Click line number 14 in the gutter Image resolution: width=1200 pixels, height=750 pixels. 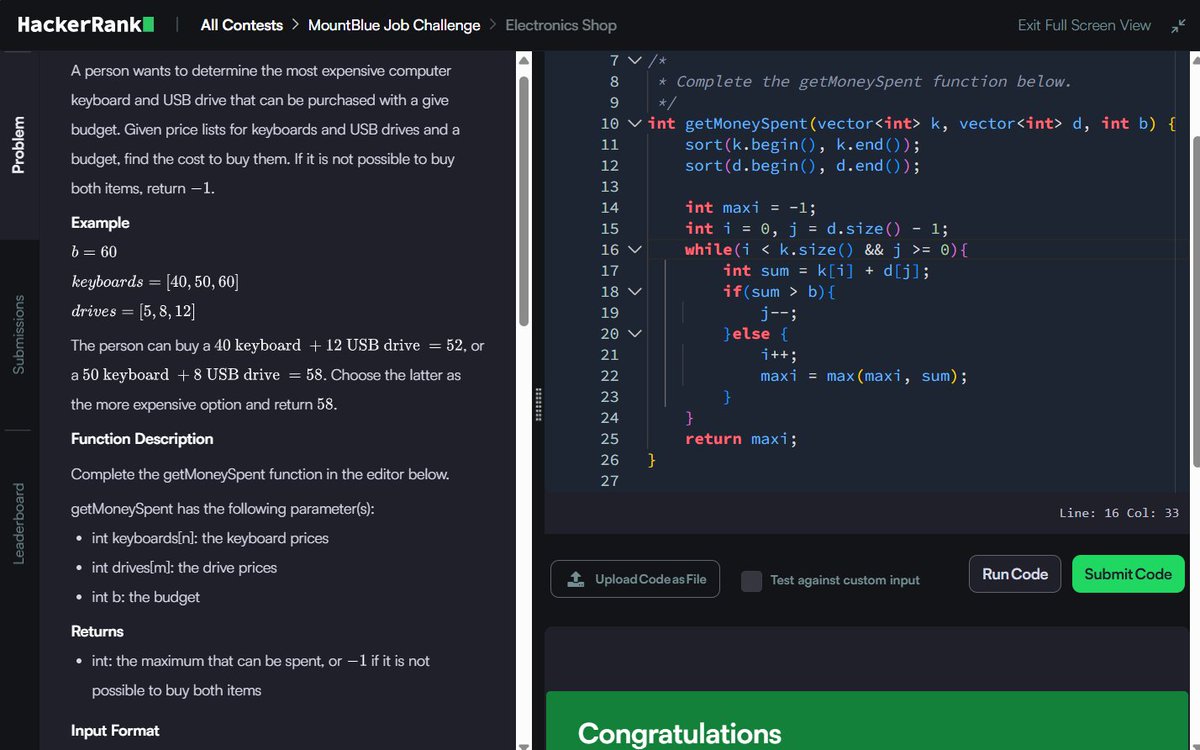click(x=609, y=207)
